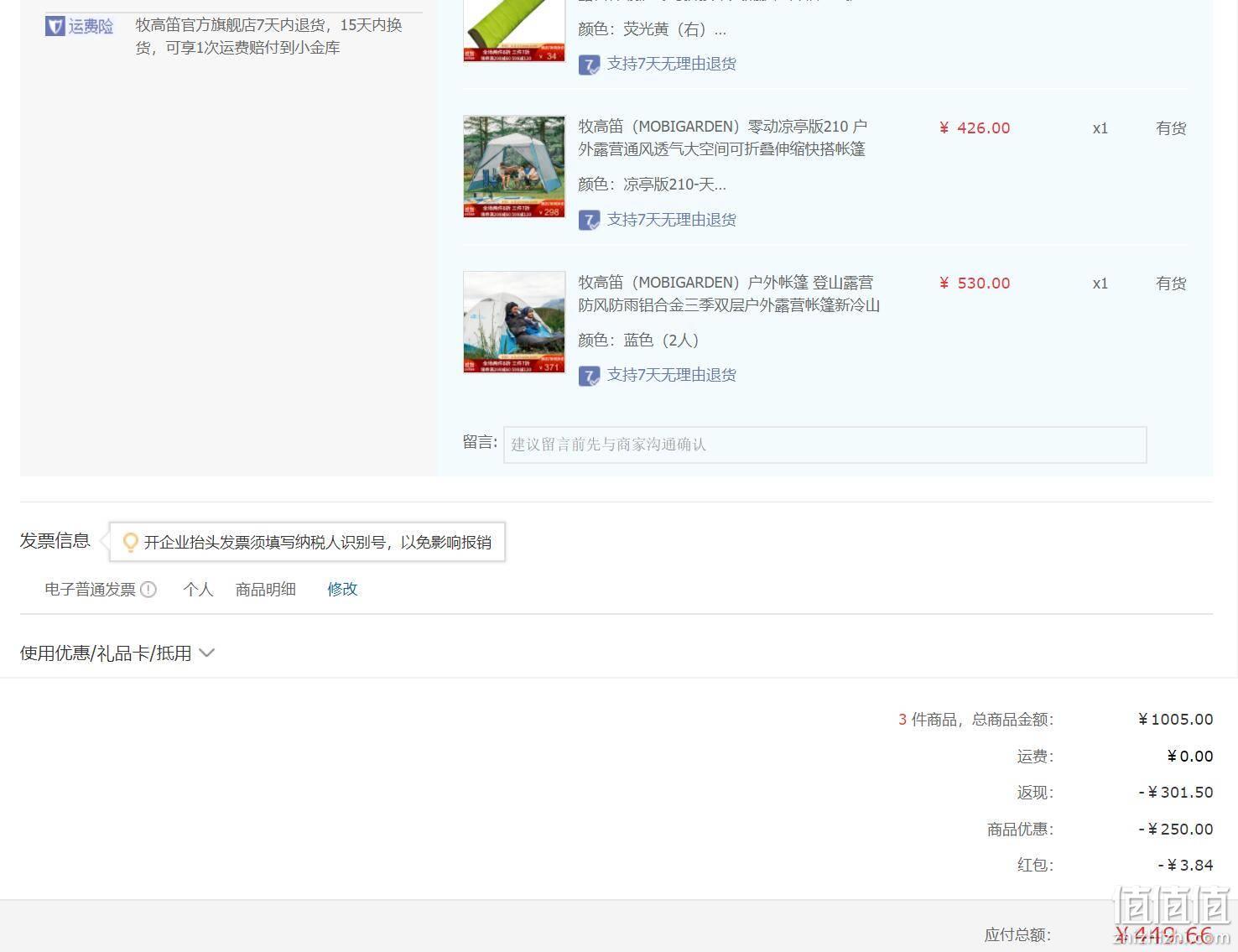Screen dimensions: 1238x952
Task: Click 个人 invoice title text
Action: point(198,590)
